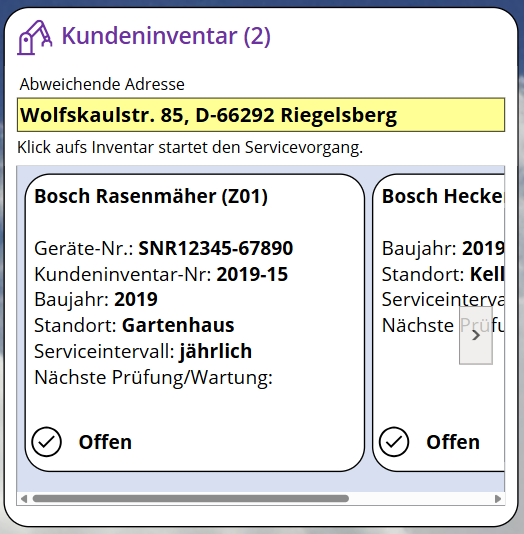The image size is (524, 534).
Task: Open the second Bosch Hecke… inventory card
Action: 439,323
